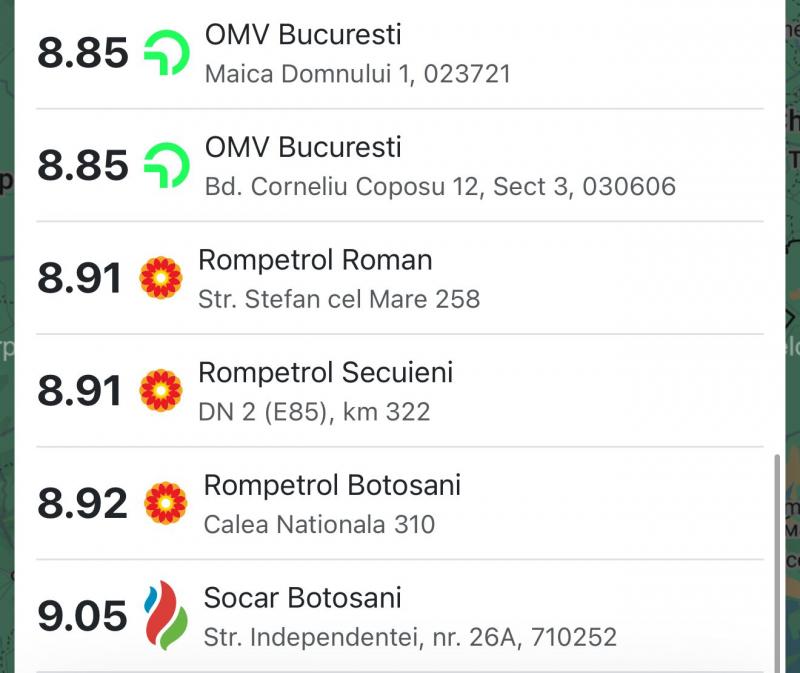Click Rompetrol logo for Secuieni station
The height and width of the screenshot is (673, 800).
click(161, 390)
